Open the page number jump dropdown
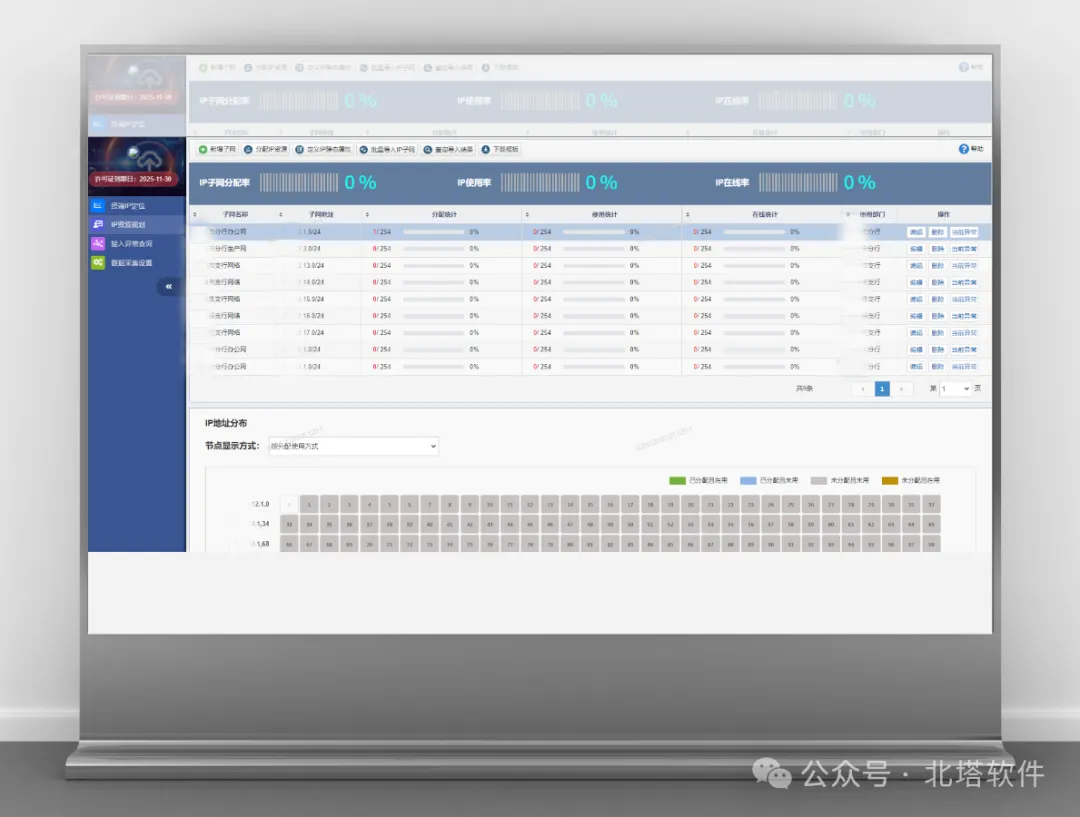This screenshot has width=1080, height=817. click(955, 389)
